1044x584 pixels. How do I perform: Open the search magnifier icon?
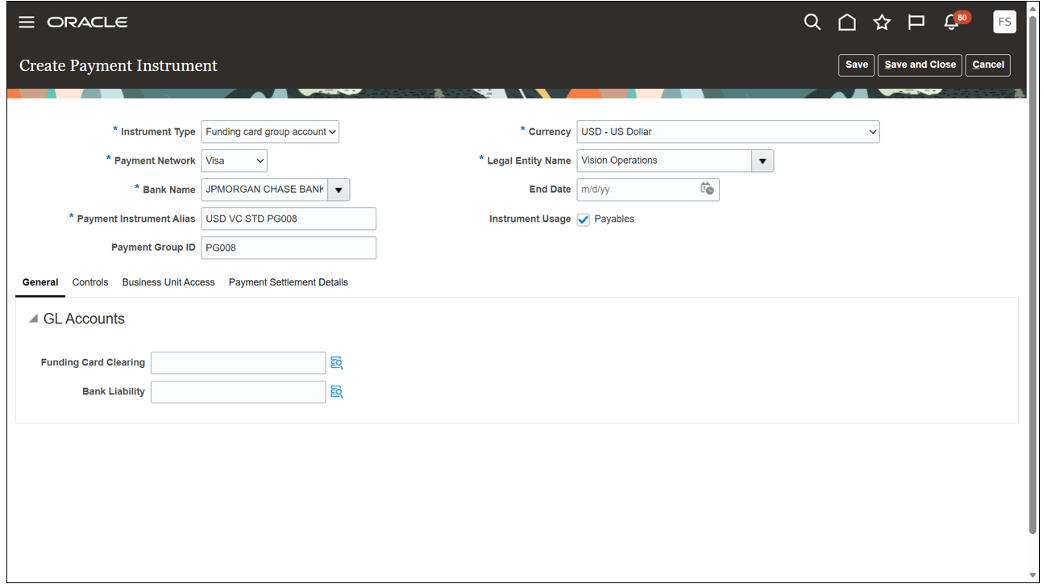(812, 22)
